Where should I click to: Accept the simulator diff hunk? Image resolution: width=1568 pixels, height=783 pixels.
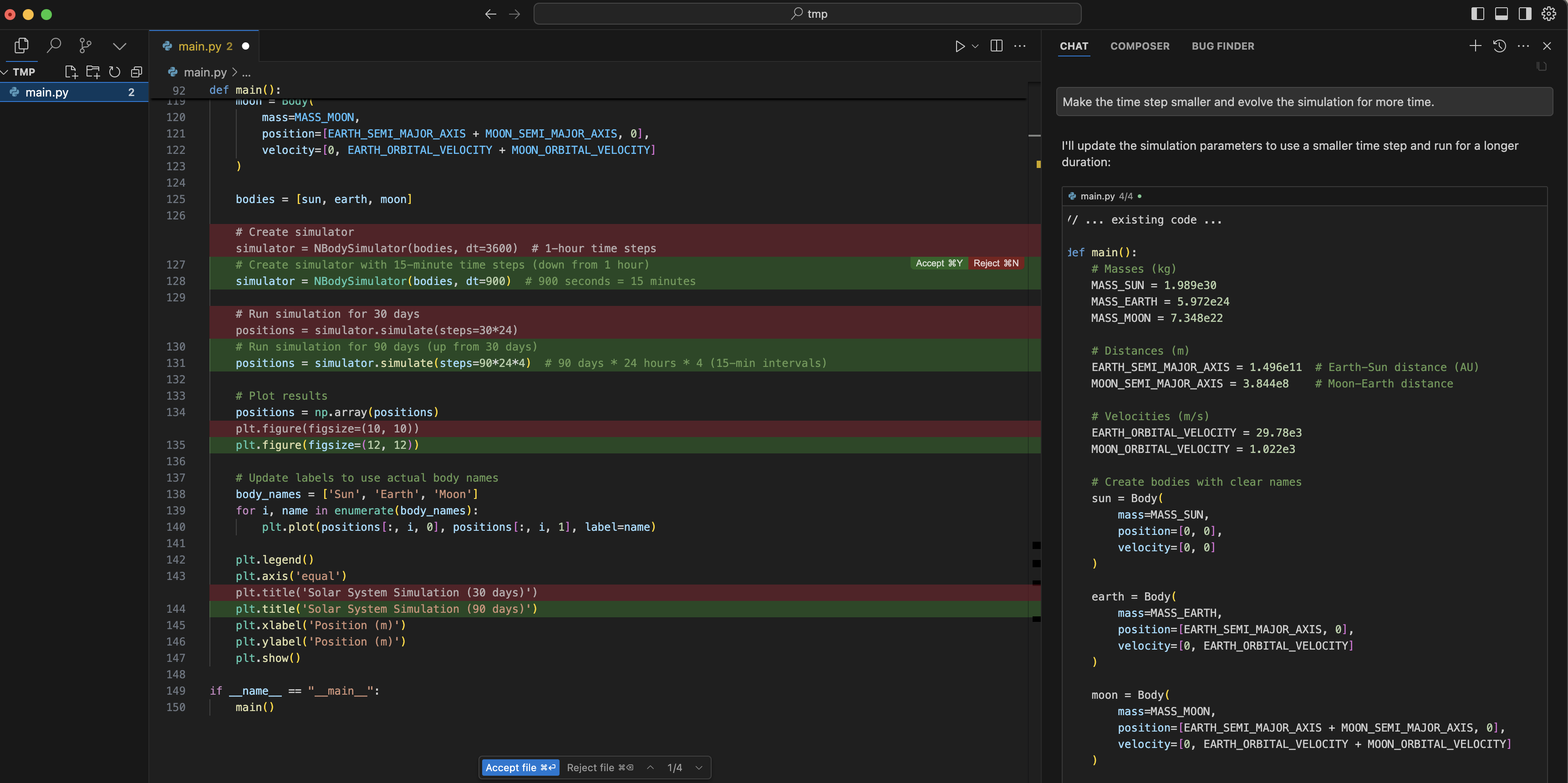939,264
